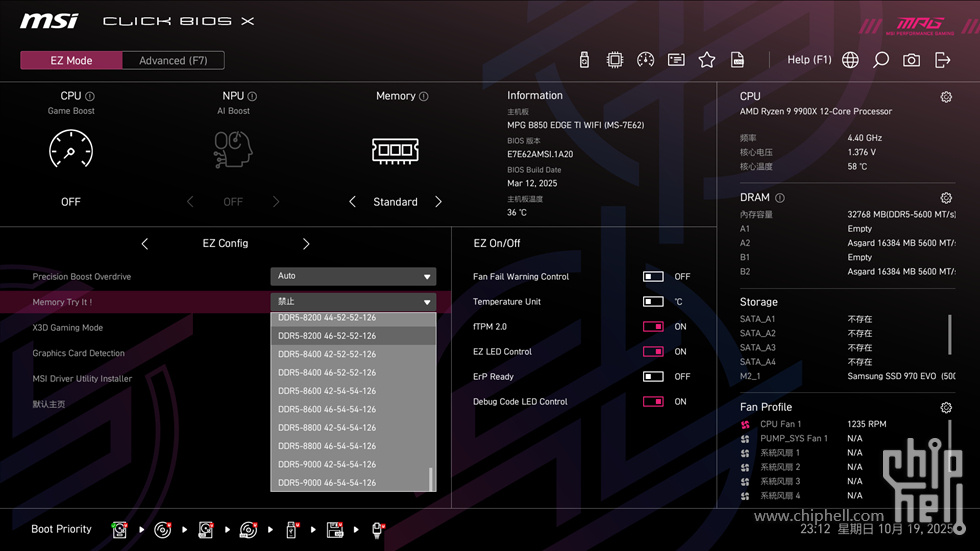This screenshot has height=551, width=980.
Task: Open Fan Profile settings gear
Action: [x=946, y=408]
